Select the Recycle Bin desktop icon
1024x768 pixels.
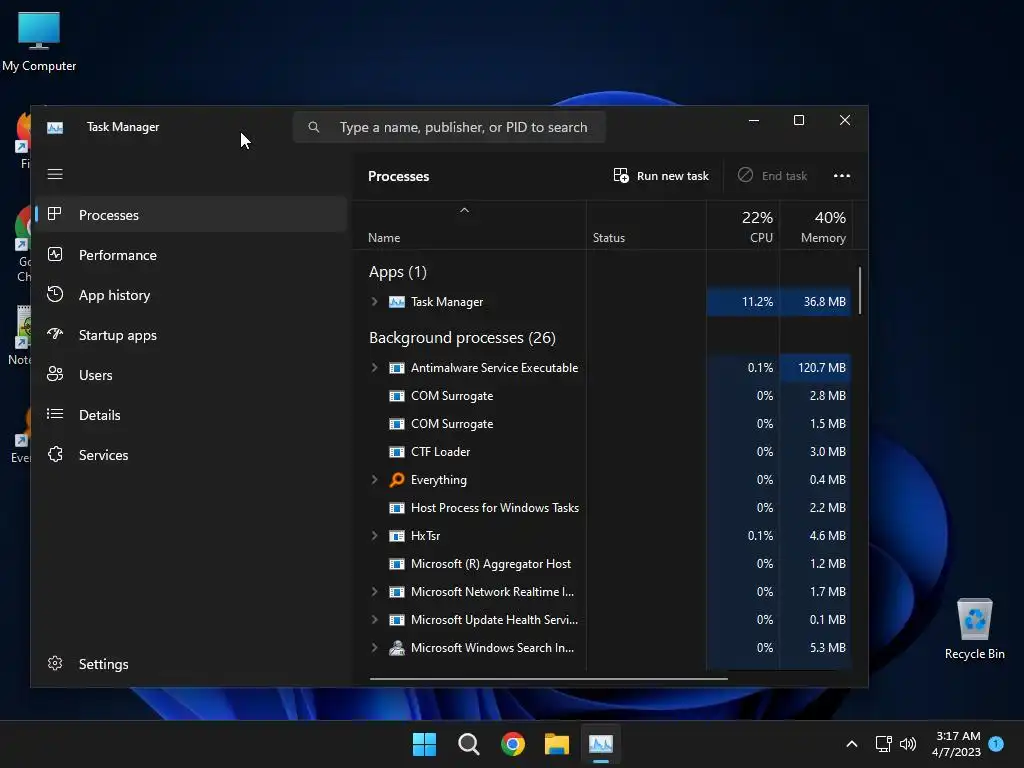[974, 629]
